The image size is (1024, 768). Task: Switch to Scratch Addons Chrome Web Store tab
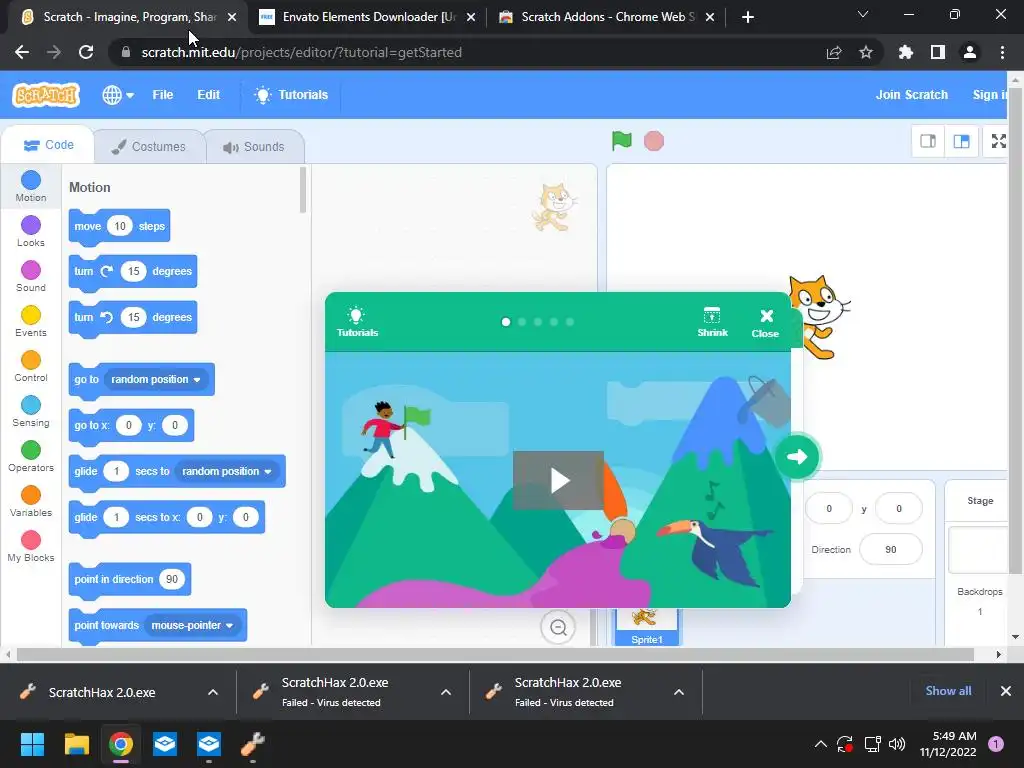point(606,17)
